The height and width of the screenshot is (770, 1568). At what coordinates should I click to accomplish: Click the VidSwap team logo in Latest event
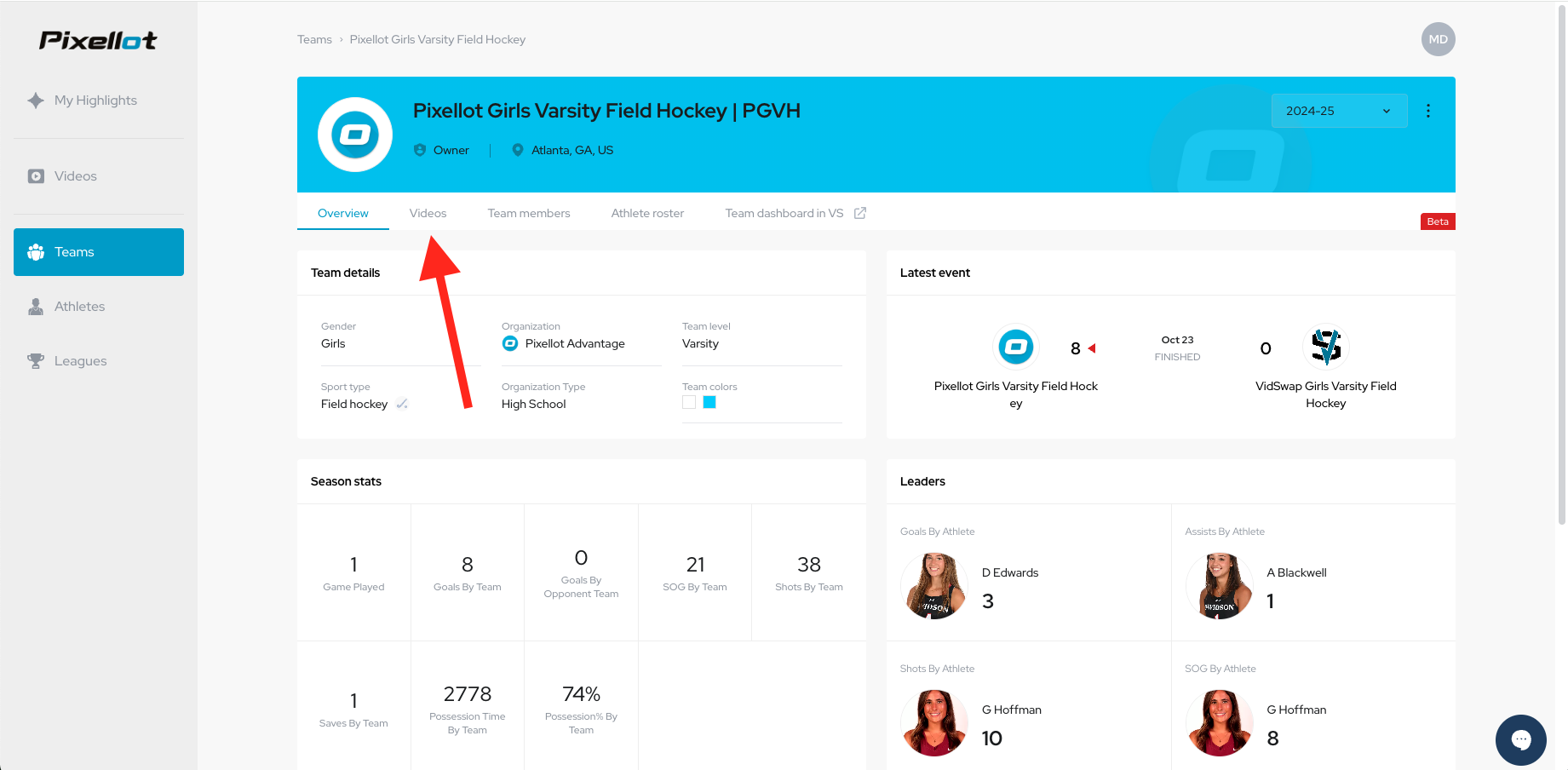pyautogui.click(x=1326, y=347)
